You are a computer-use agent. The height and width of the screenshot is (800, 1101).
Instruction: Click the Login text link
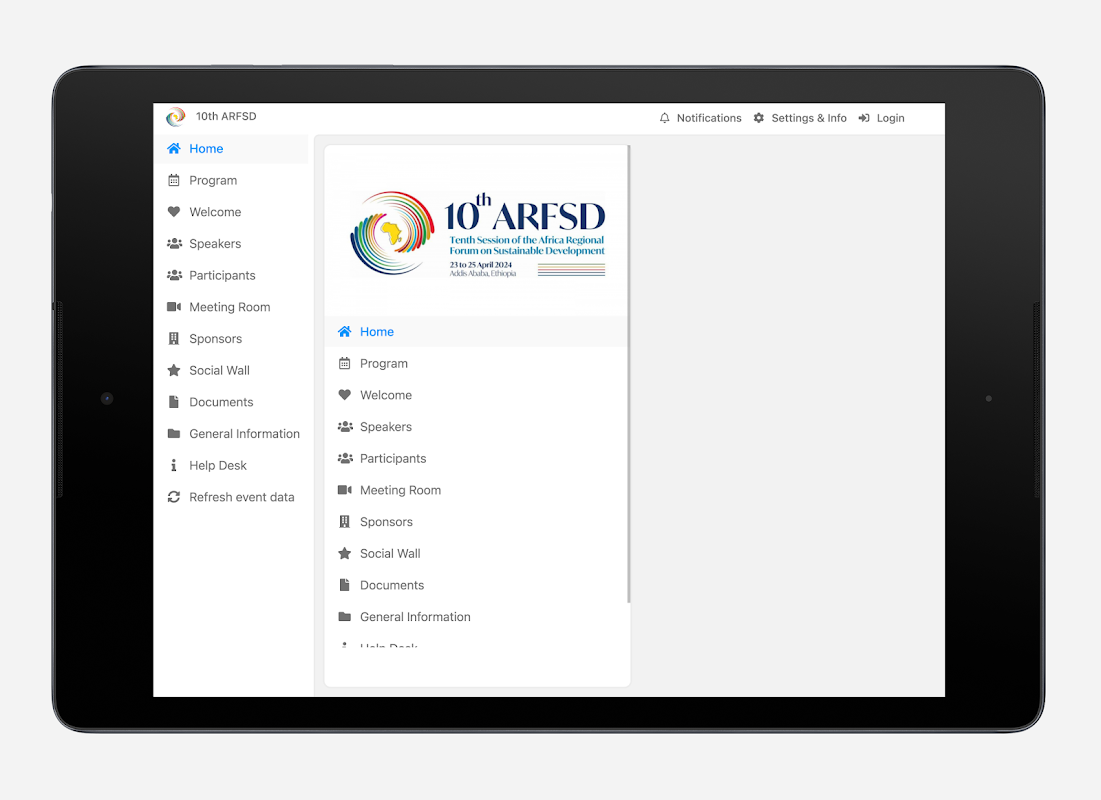click(x=890, y=118)
